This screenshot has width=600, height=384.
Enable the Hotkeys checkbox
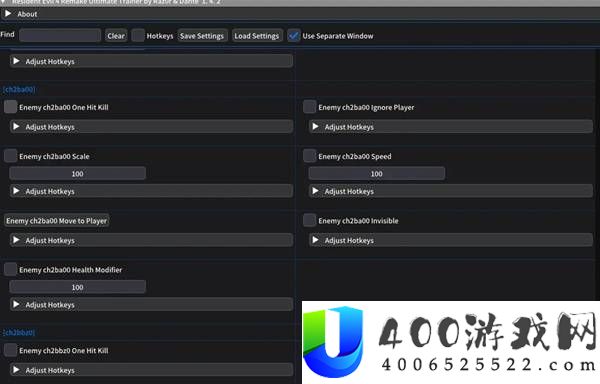click(x=138, y=36)
